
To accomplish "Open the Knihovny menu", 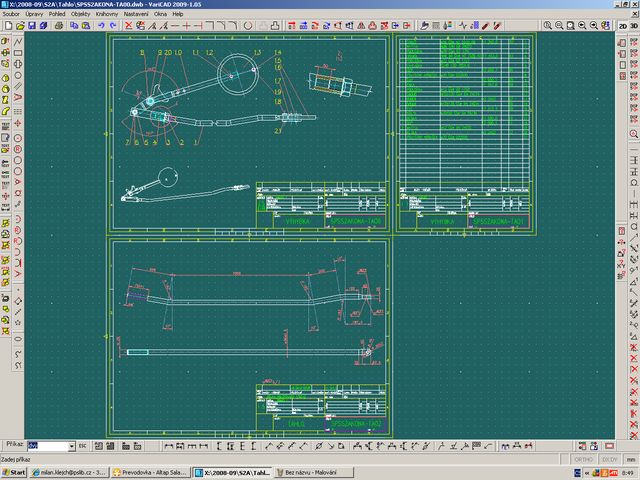I will point(107,14).
